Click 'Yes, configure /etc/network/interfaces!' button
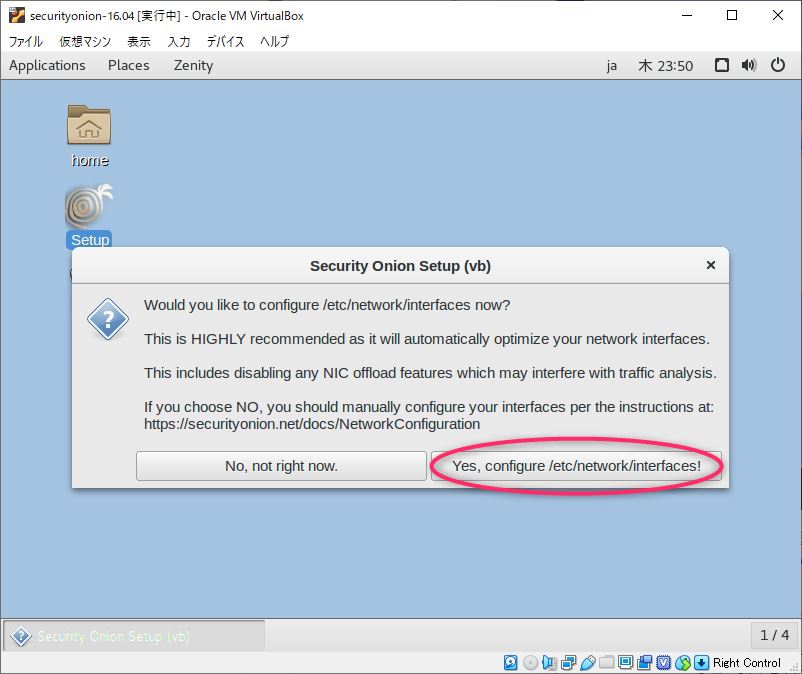Image resolution: width=802 pixels, height=674 pixels. 576,466
